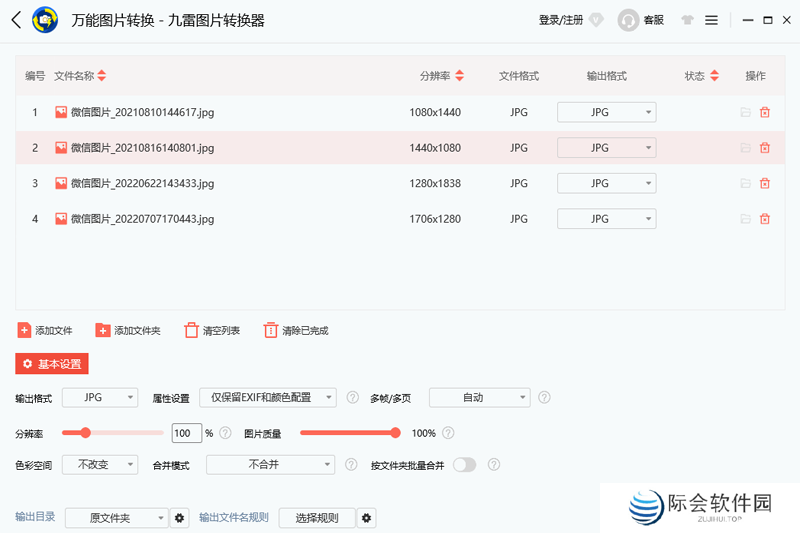Click the 清空列表 button
Viewport: 800px width, 533px height.
point(211,331)
